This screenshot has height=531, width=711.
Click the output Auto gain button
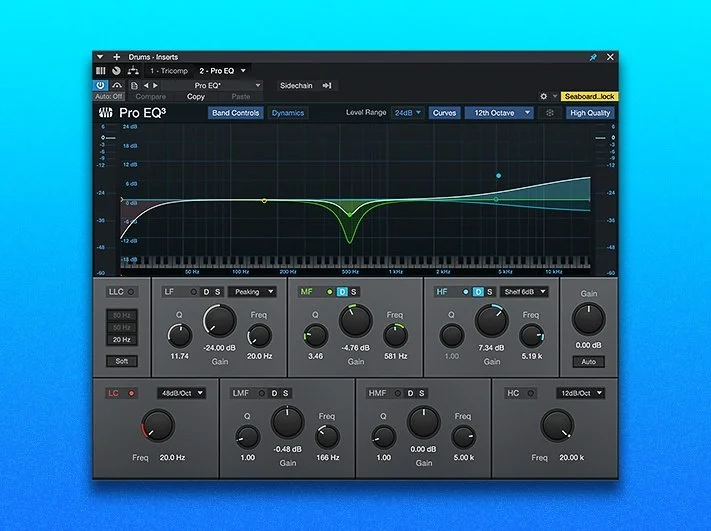click(x=589, y=362)
